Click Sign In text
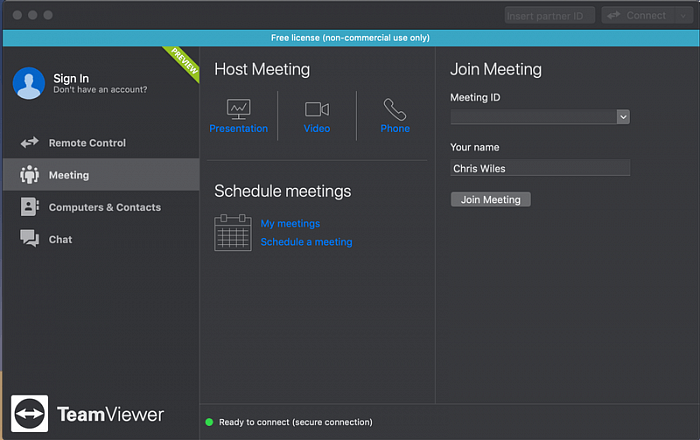The width and height of the screenshot is (700, 440). pyautogui.click(x=71, y=78)
